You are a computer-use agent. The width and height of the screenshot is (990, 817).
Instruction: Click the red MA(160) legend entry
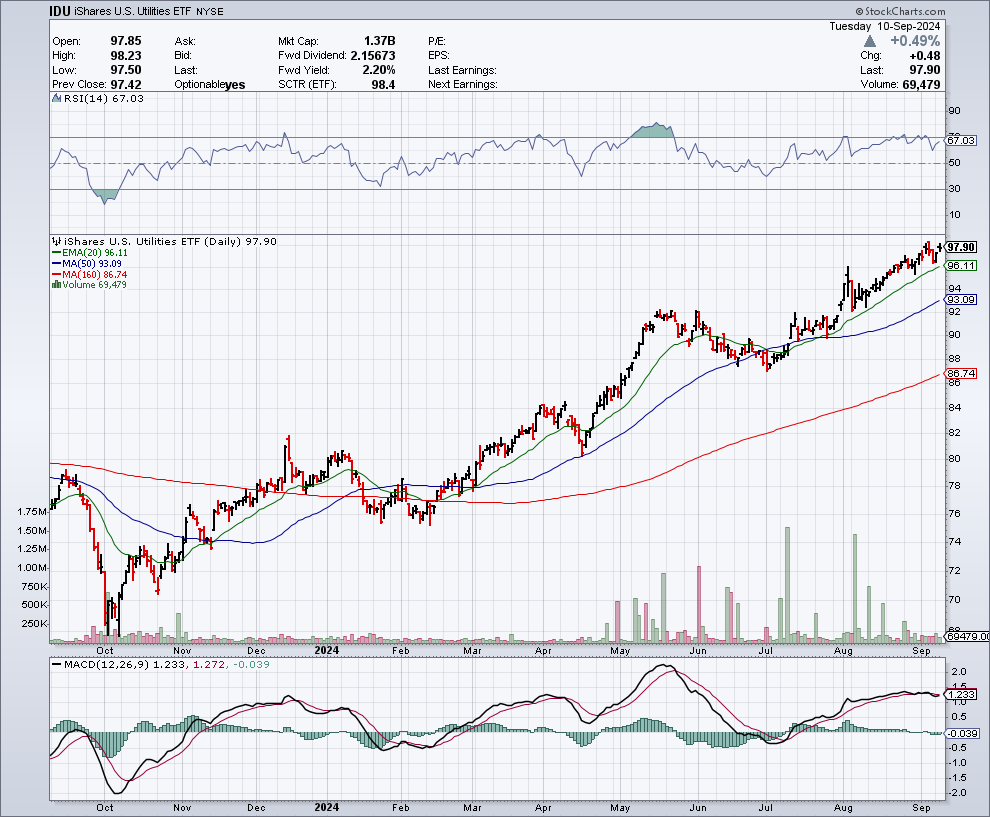point(92,274)
